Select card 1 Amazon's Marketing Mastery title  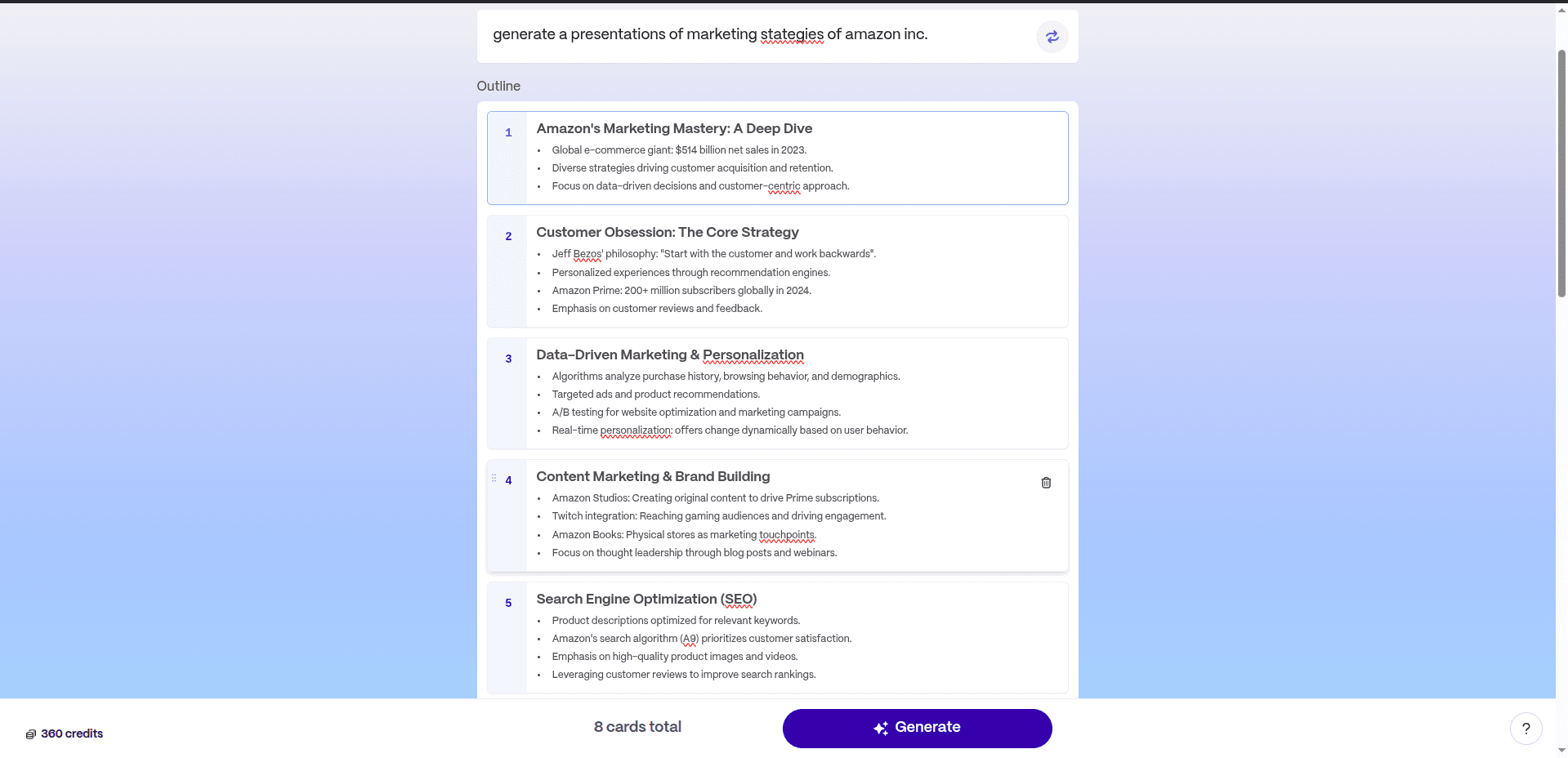(674, 128)
